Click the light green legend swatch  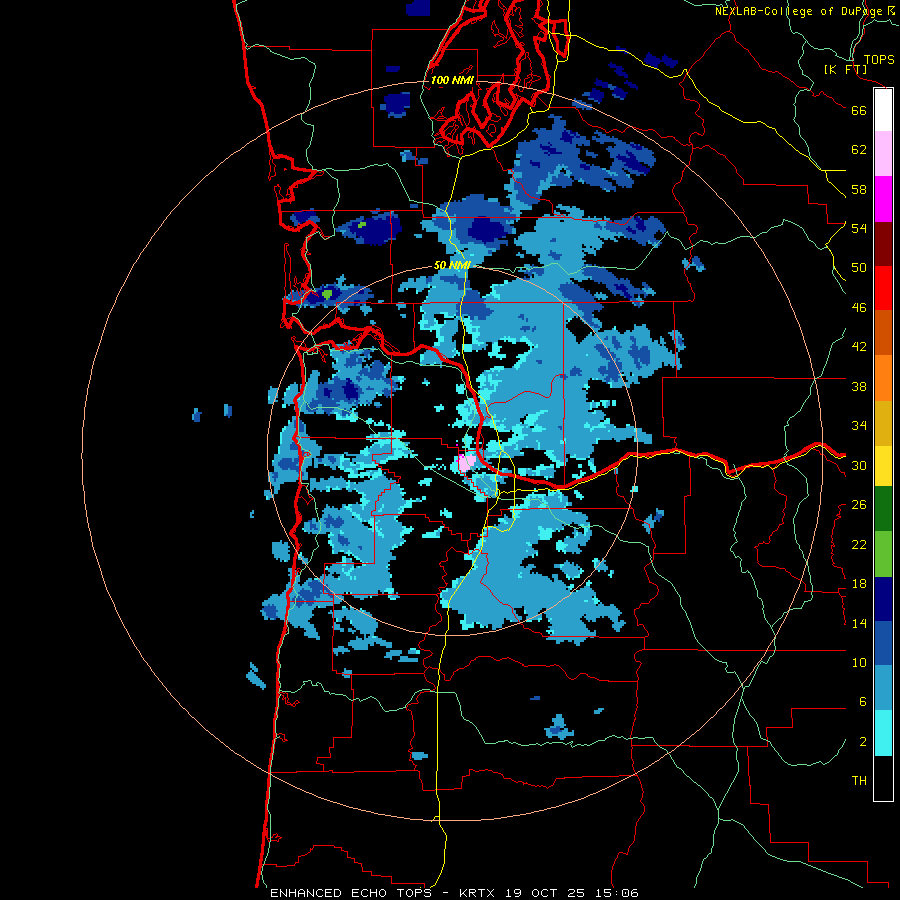(x=883, y=554)
